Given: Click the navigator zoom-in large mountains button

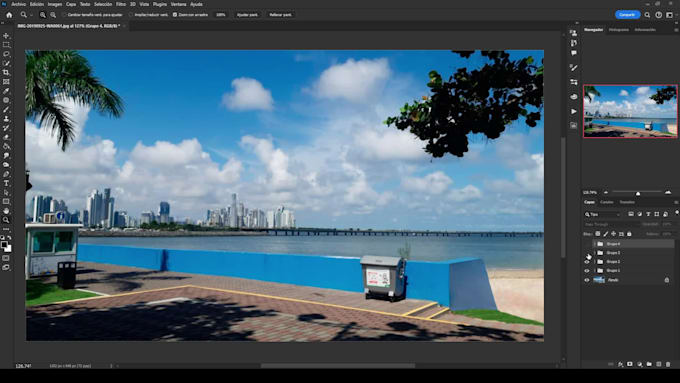Looking at the screenshot, I should pos(668,192).
